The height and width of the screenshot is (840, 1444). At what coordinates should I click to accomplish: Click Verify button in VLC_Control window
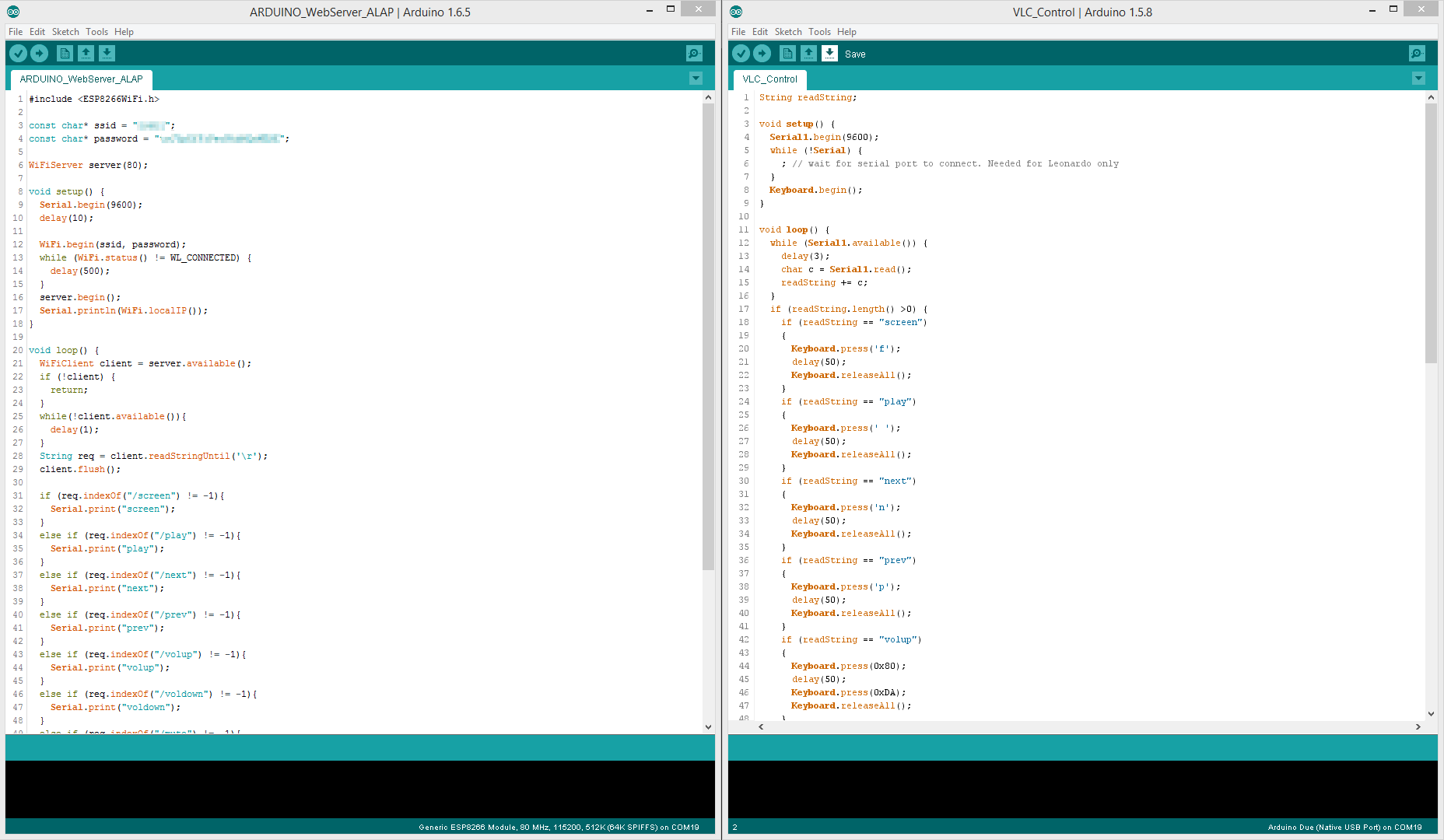pos(741,53)
